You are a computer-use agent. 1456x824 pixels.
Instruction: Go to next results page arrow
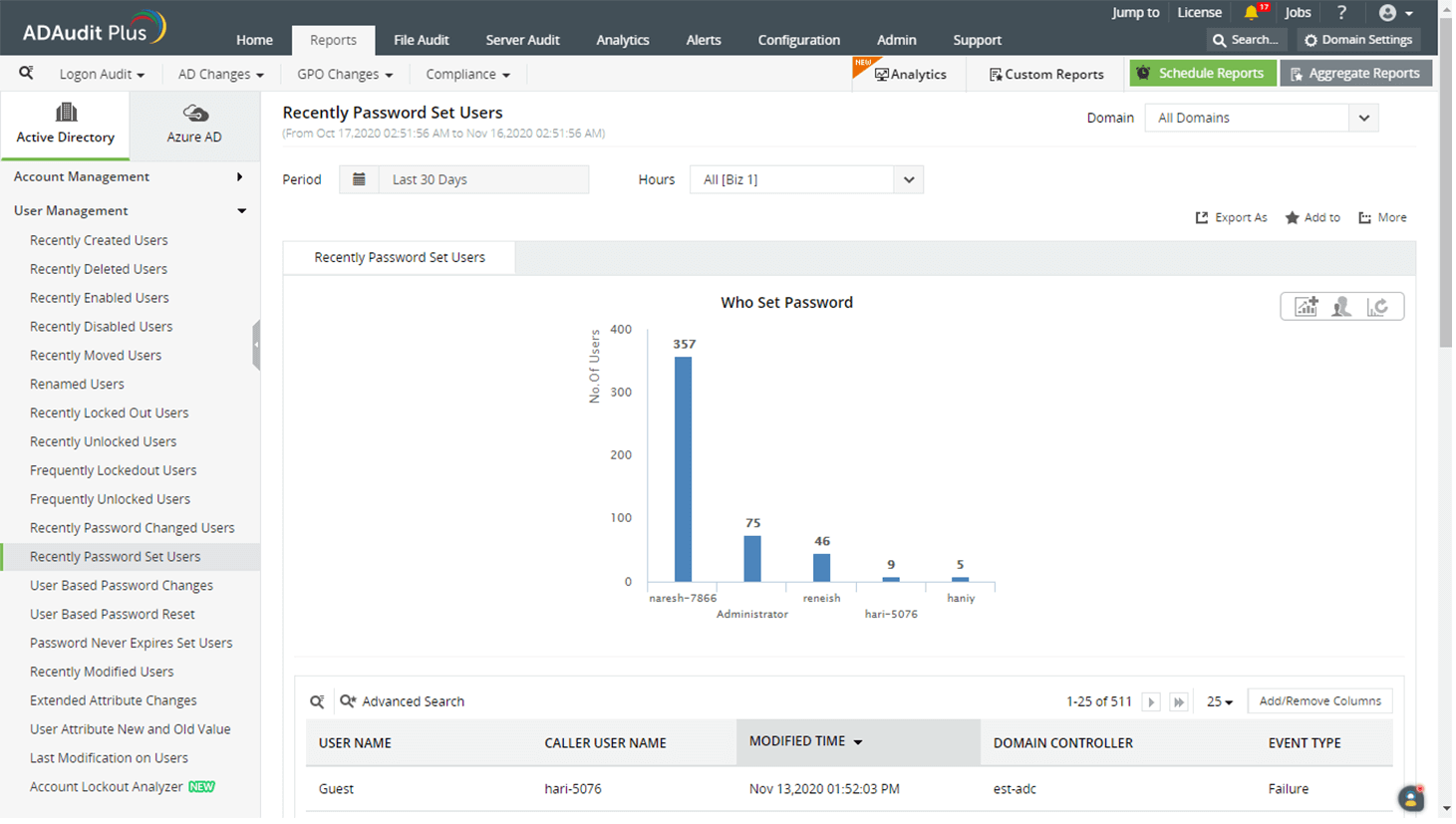point(1151,702)
